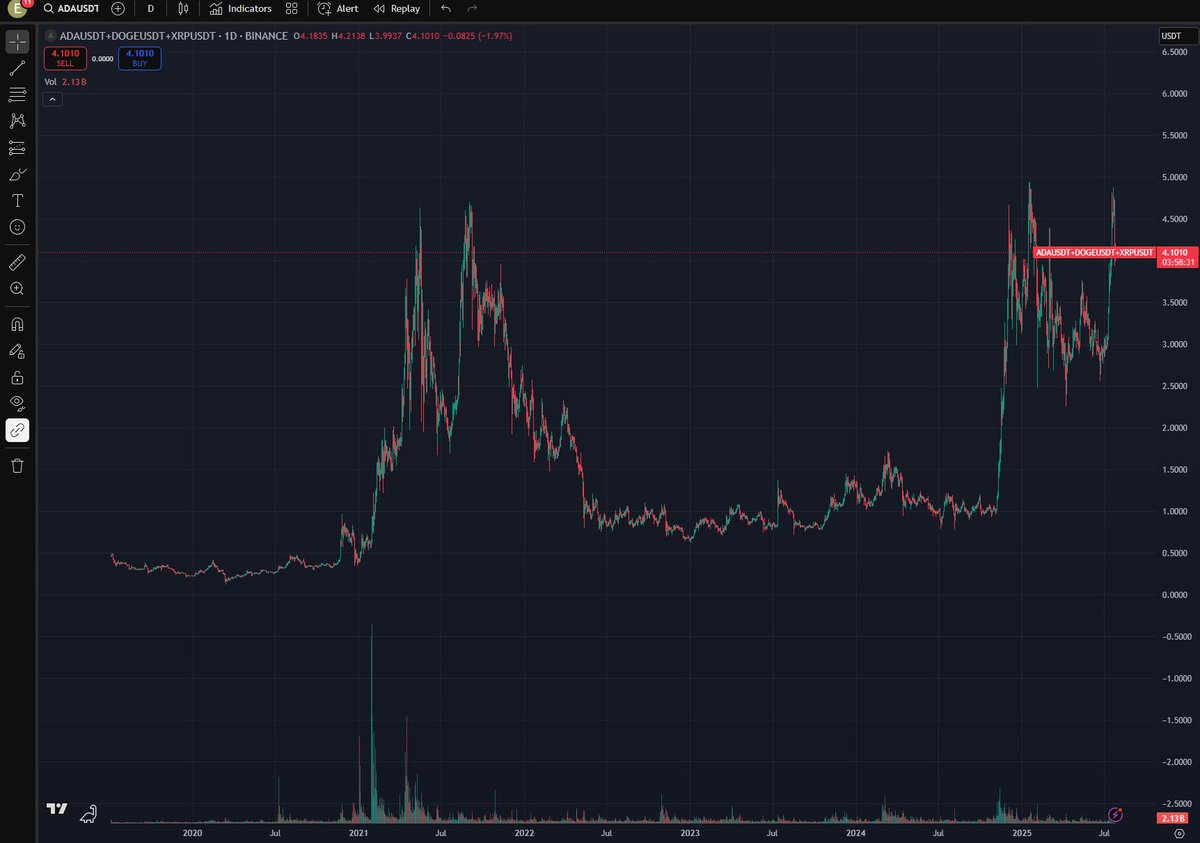Create an Alert

tap(338, 8)
